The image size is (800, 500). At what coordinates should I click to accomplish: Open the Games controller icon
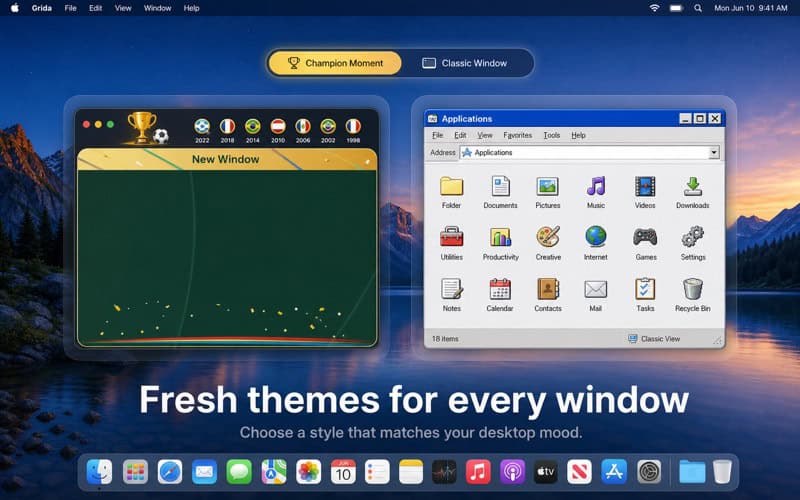(x=645, y=243)
